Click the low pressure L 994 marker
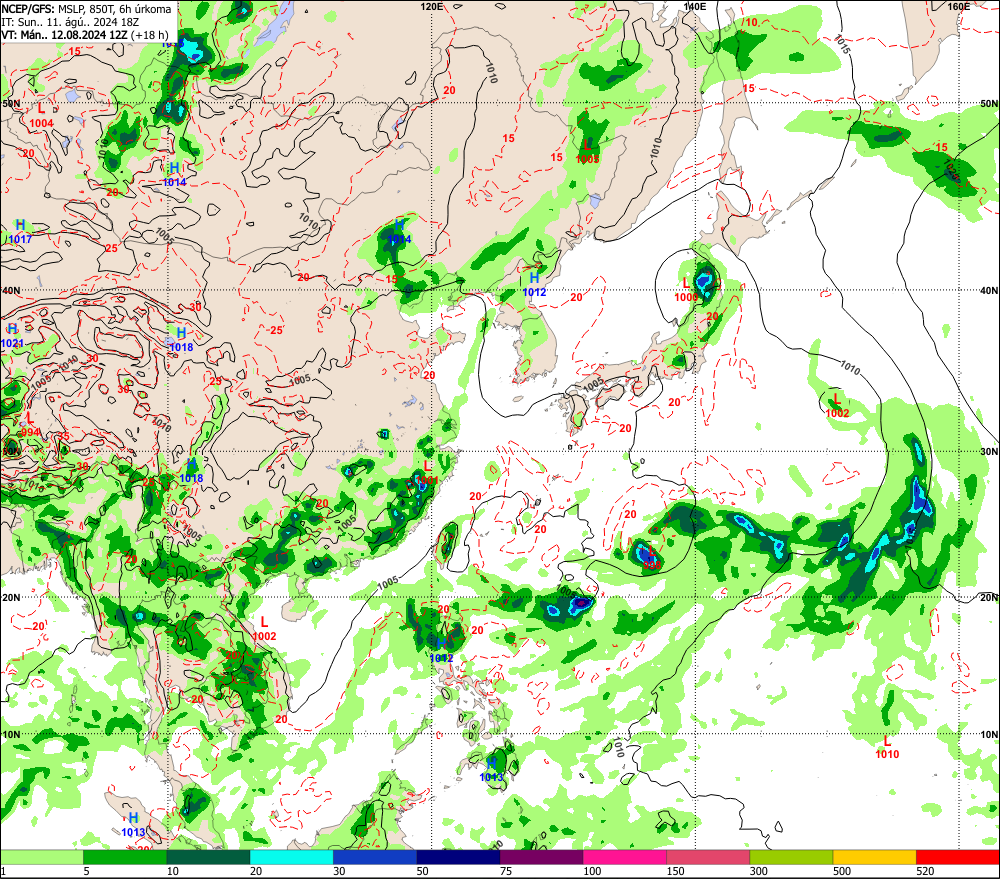 [30, 425]
